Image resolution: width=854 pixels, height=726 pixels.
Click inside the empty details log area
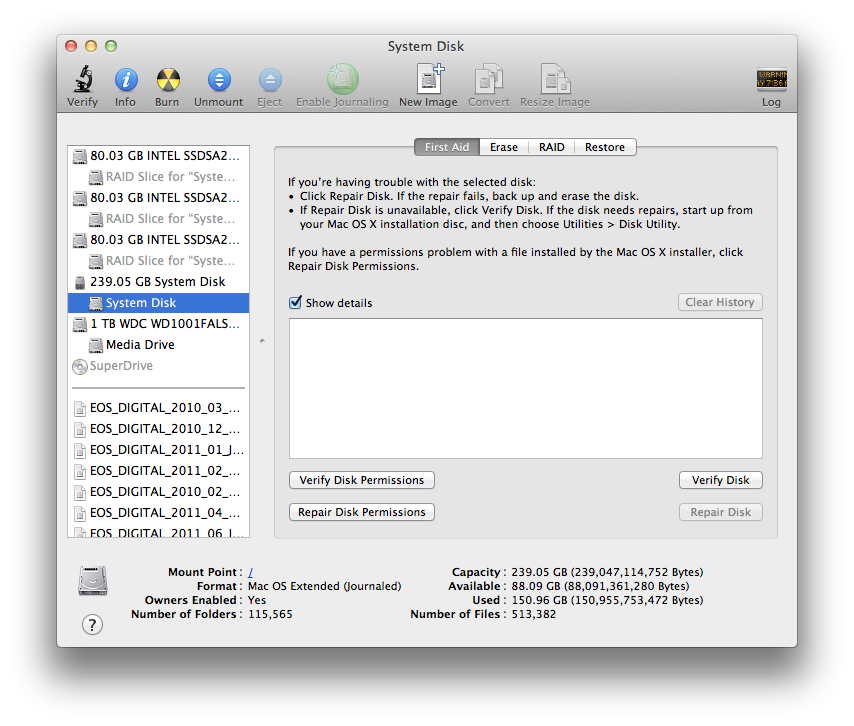coord(526,389)
